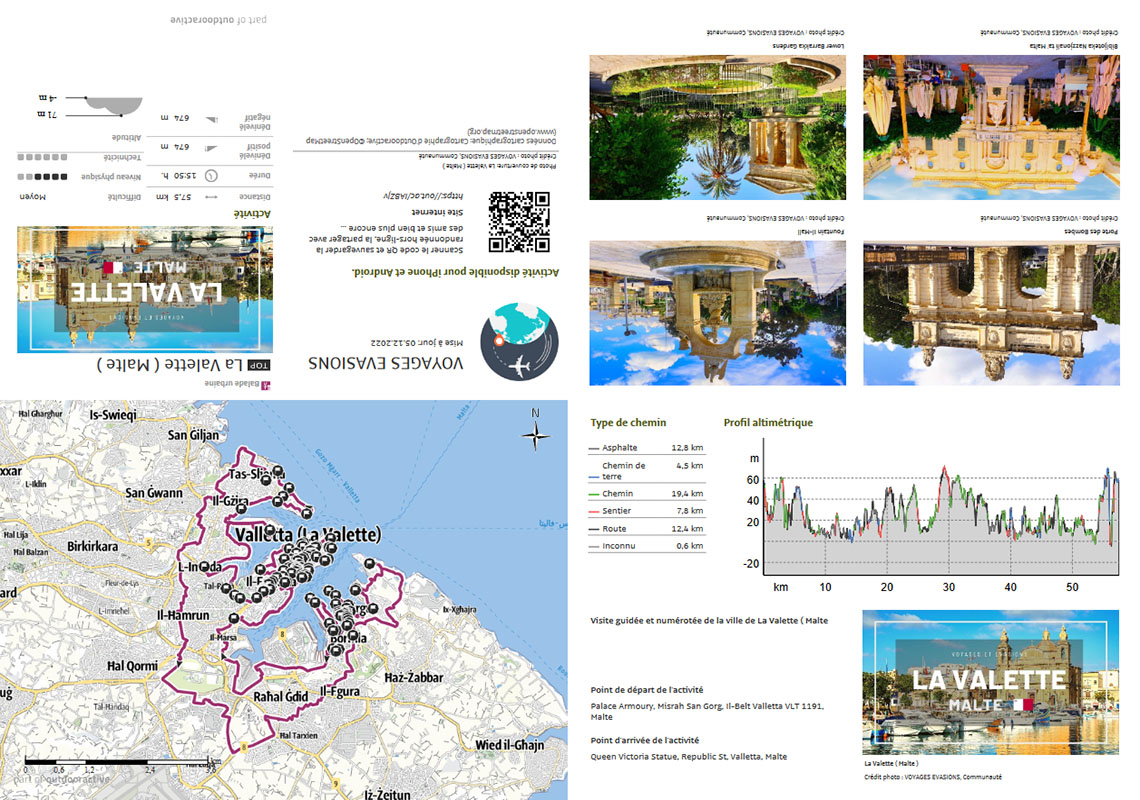Image resolution: width=1140 pixels, height=800 pixels.
Task: Open the https://out.ac/IaBZm website link
Action: [x=423, y=196]
